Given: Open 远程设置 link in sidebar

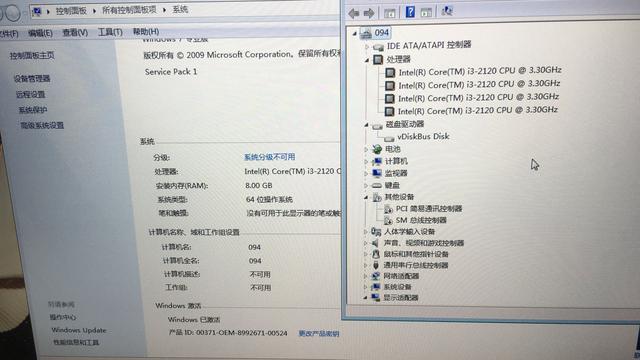Looking at the screenshot, I should (x=30, y=94).
